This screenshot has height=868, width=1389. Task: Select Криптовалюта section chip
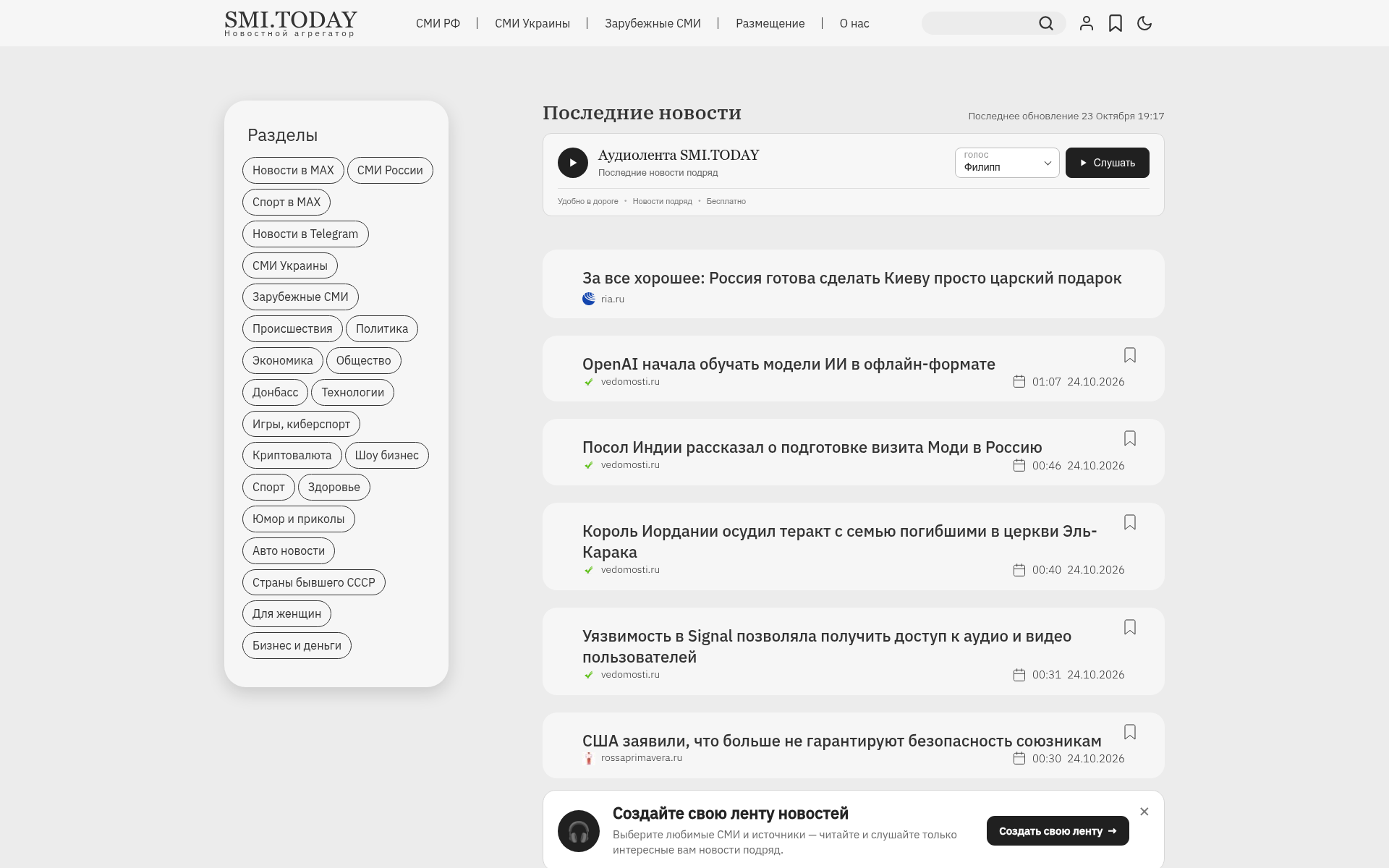click(x=292, y=456)
